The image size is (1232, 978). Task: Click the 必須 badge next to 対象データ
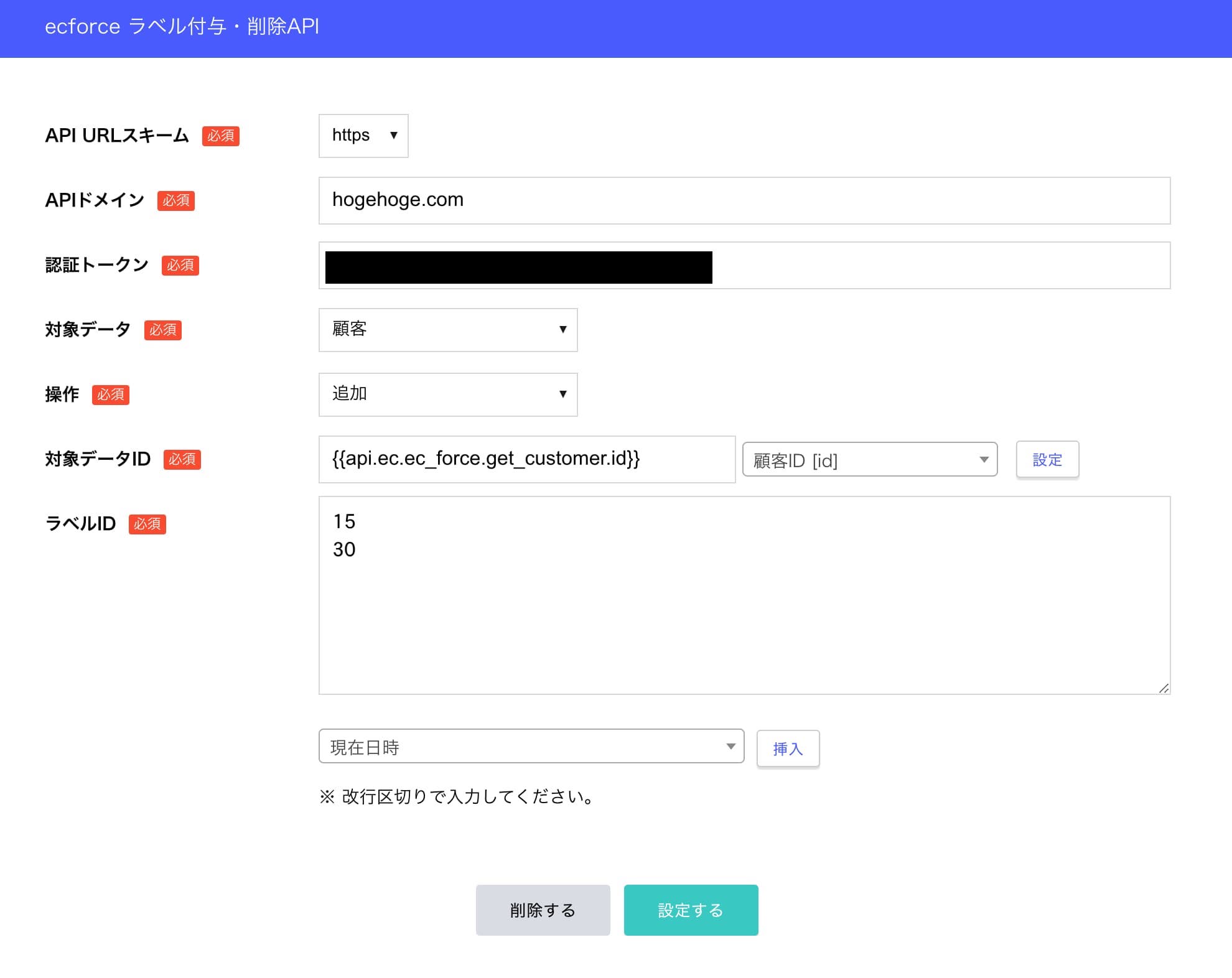(163, 330)
